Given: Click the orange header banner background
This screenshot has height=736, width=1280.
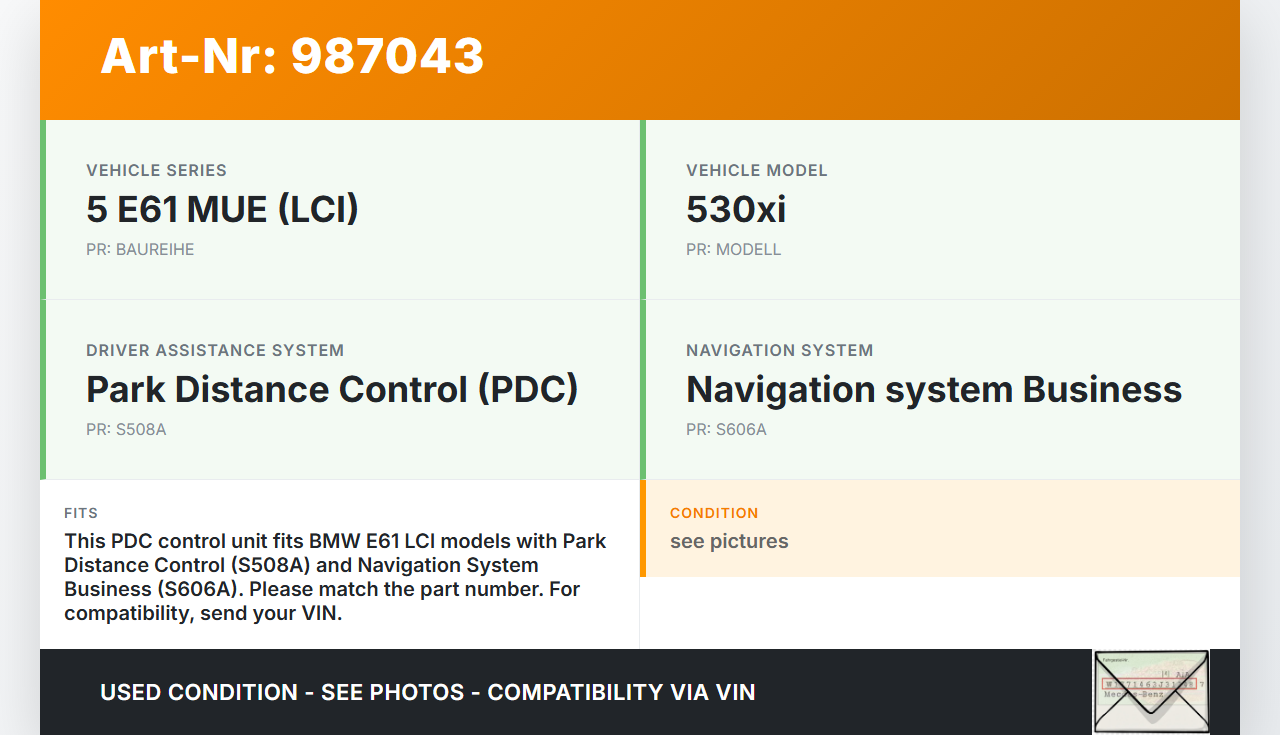Looking at the screenshot, I should point(860,60).
